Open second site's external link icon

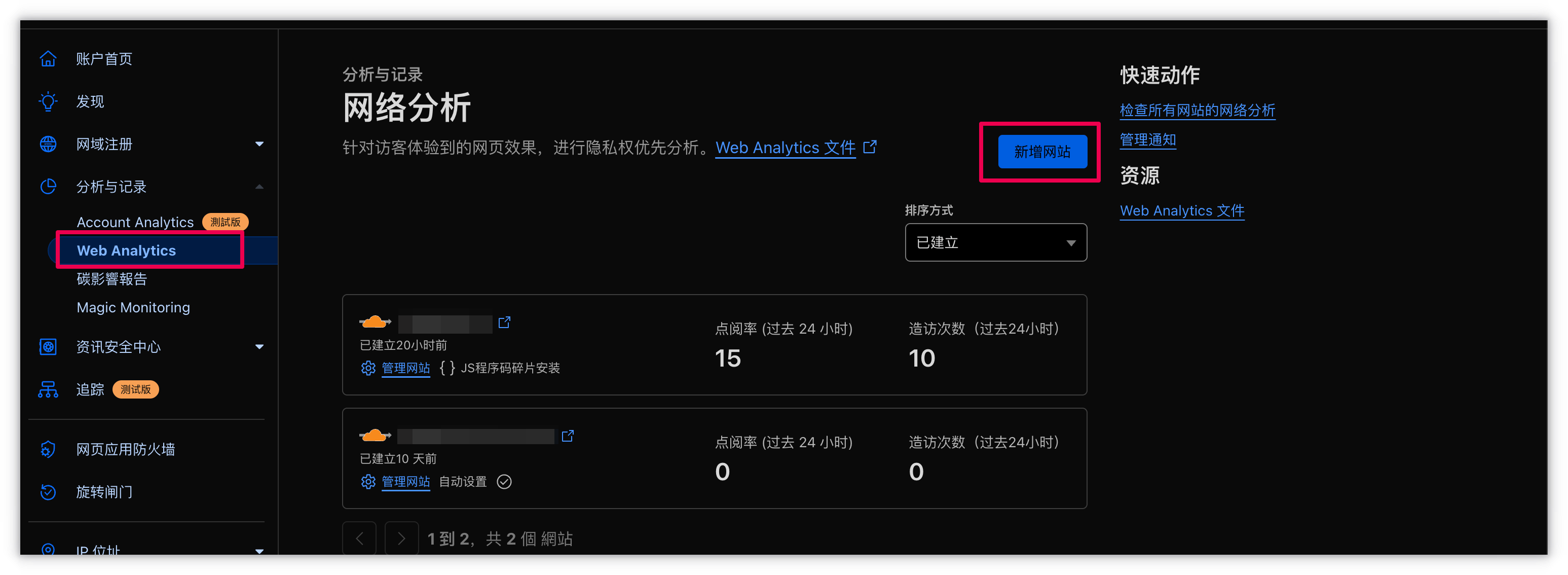tap(567, 436)
